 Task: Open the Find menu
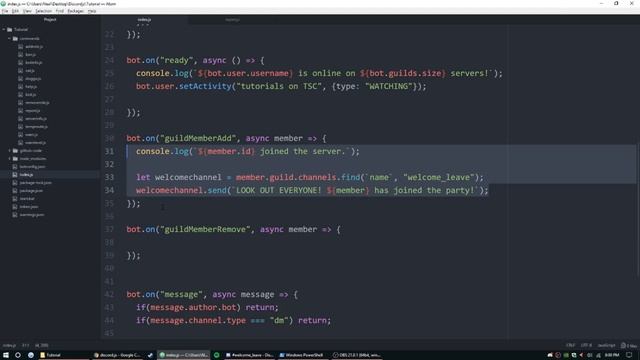60,11
